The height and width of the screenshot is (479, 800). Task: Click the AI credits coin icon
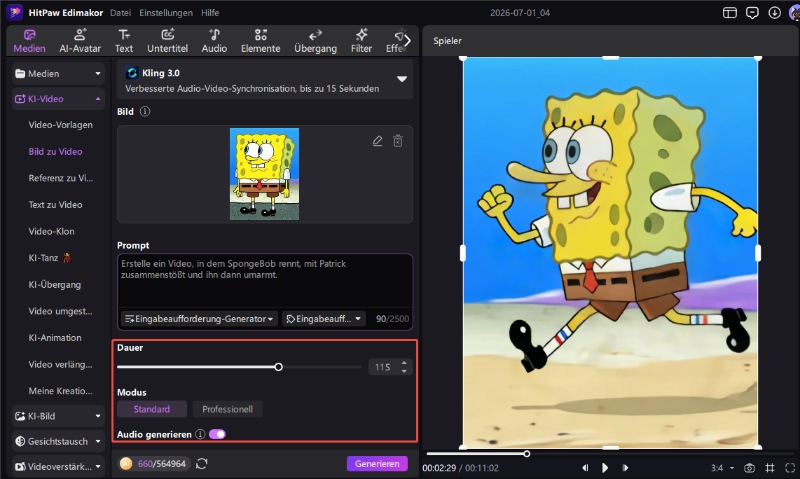pos(126,464)
